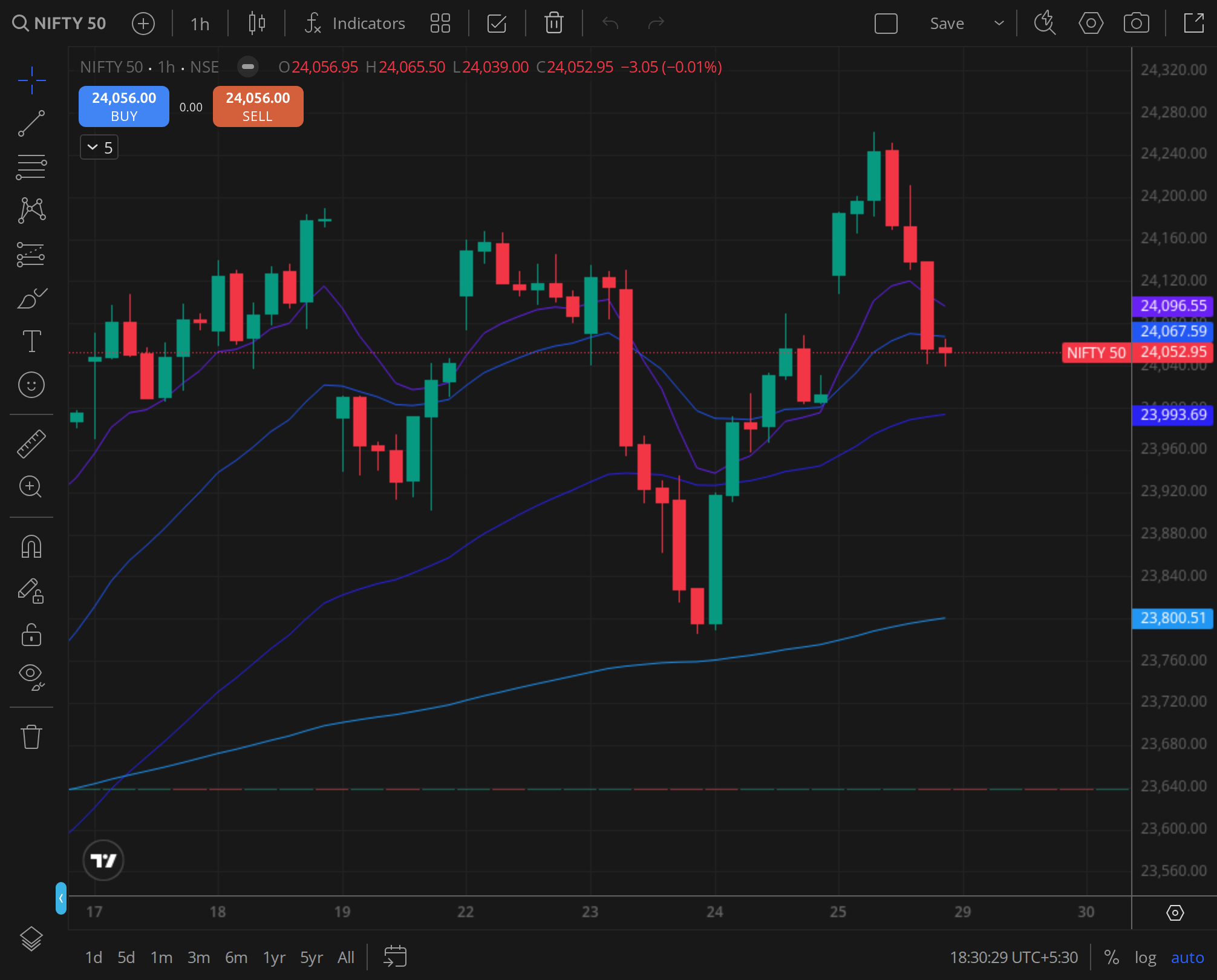Set date range to 1m

click(x=162, y=957)
